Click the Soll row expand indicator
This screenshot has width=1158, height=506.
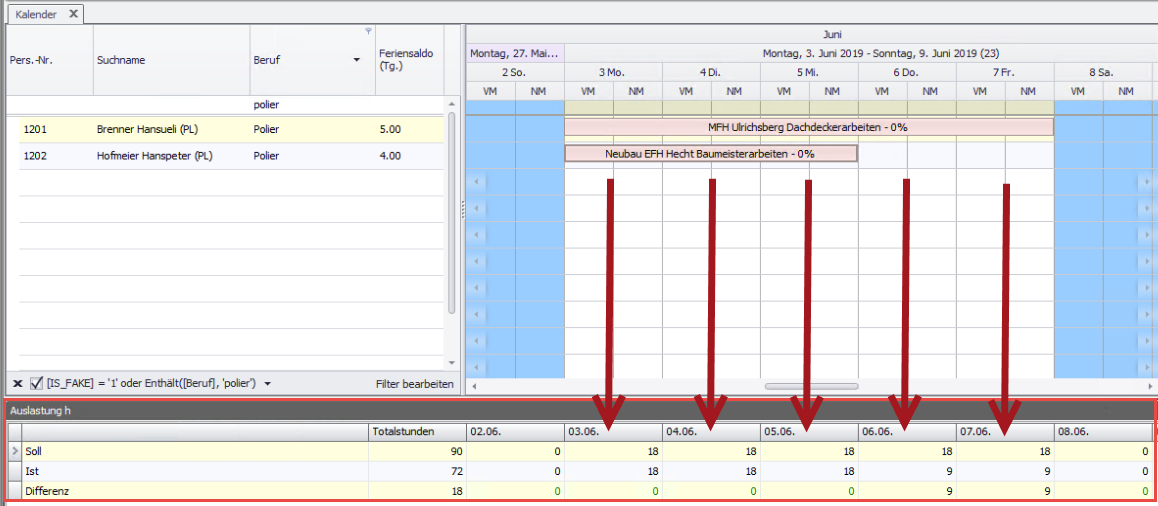14,451
